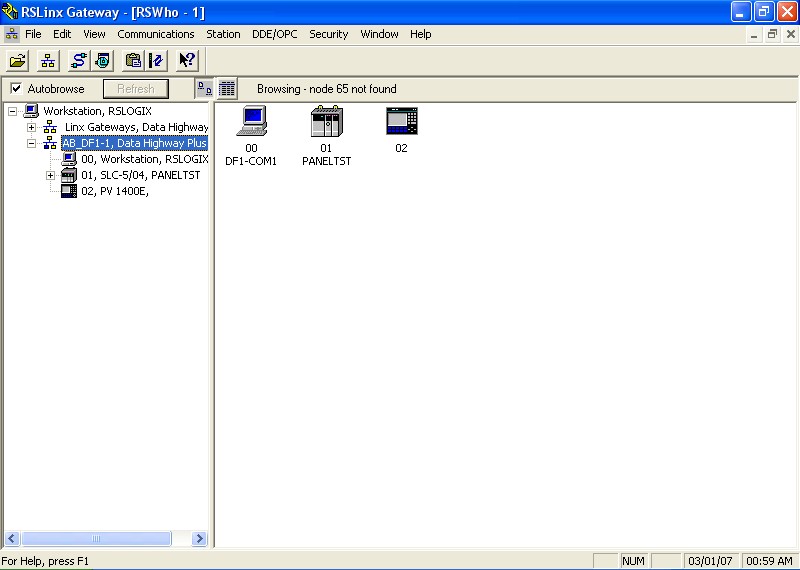The height and width of the screenshot is (570, 800).
Task: Select the 02 PanelView device icon
Action: coord(402,121)
